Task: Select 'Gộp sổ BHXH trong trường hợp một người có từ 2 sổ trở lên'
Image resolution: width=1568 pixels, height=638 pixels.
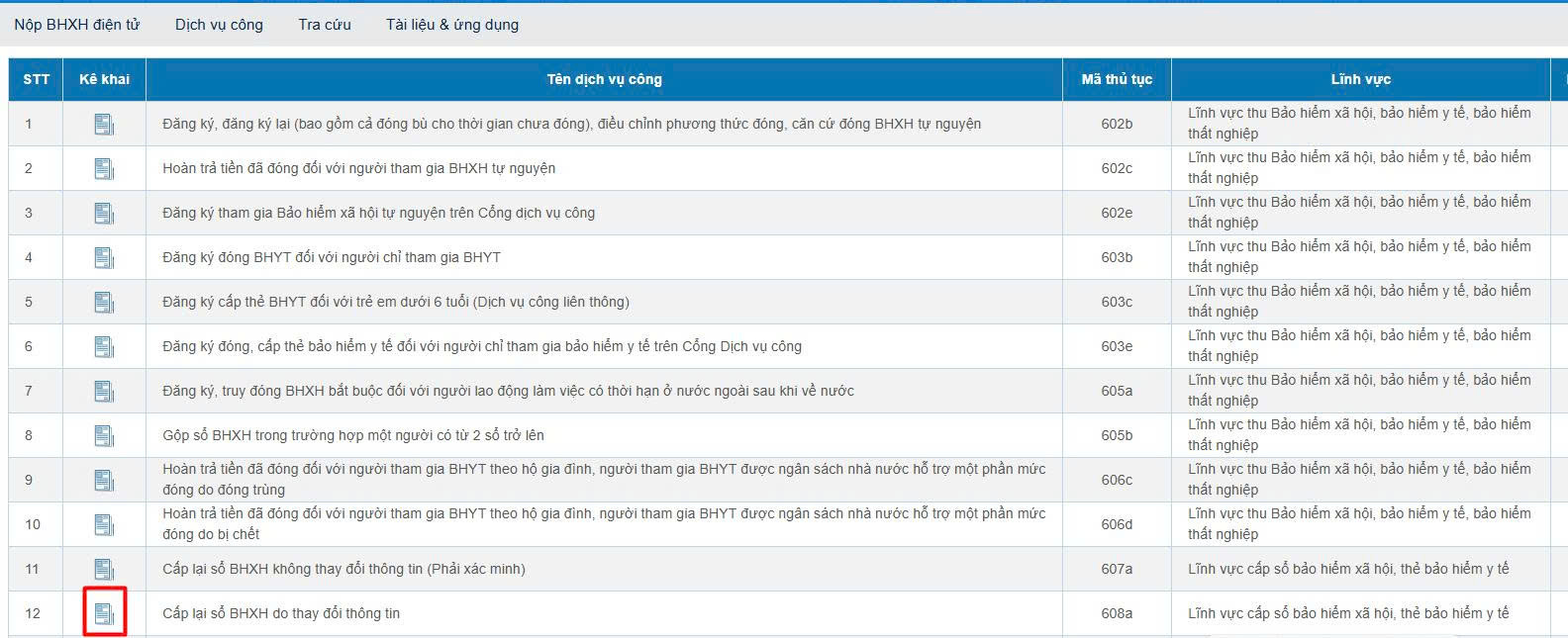Action: [353, 435]
